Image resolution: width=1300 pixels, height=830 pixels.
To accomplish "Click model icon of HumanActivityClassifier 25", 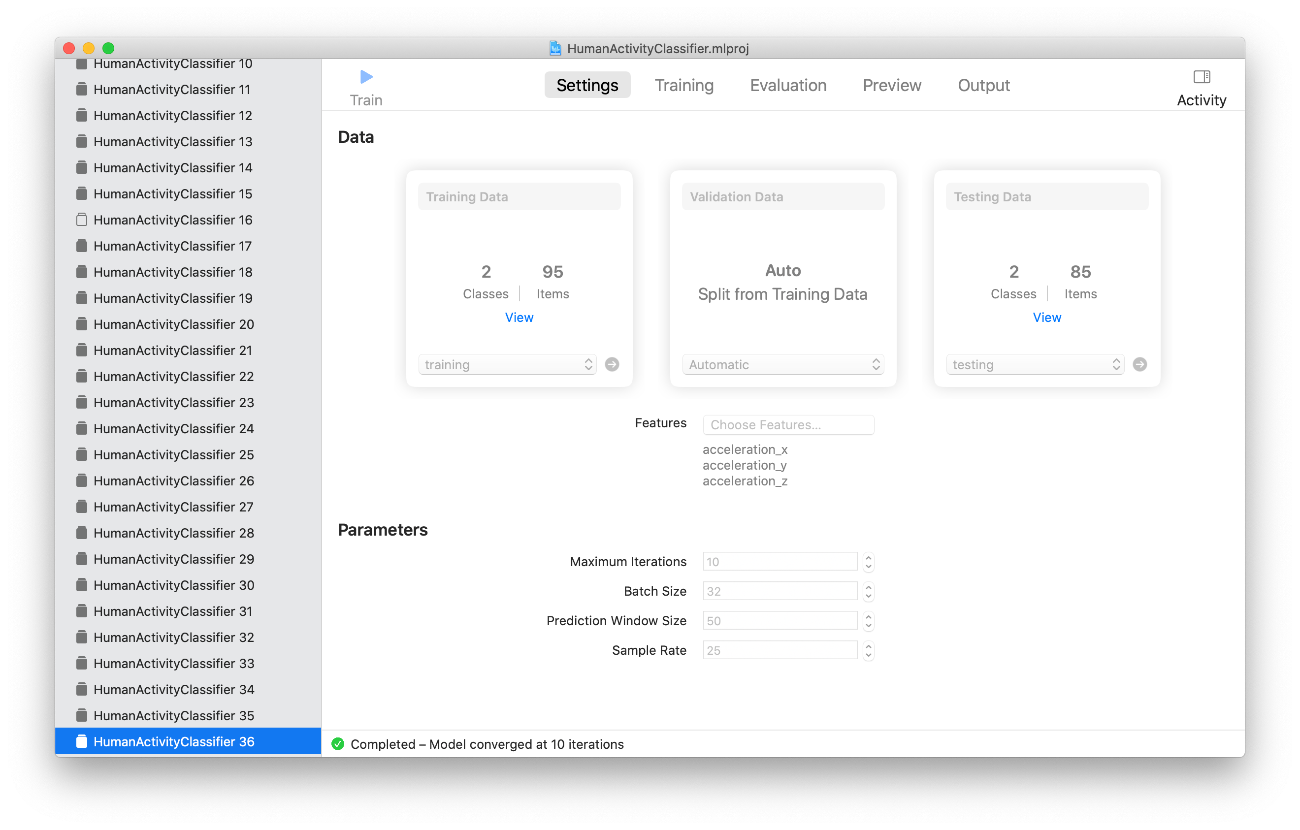I will click(82, 455).
